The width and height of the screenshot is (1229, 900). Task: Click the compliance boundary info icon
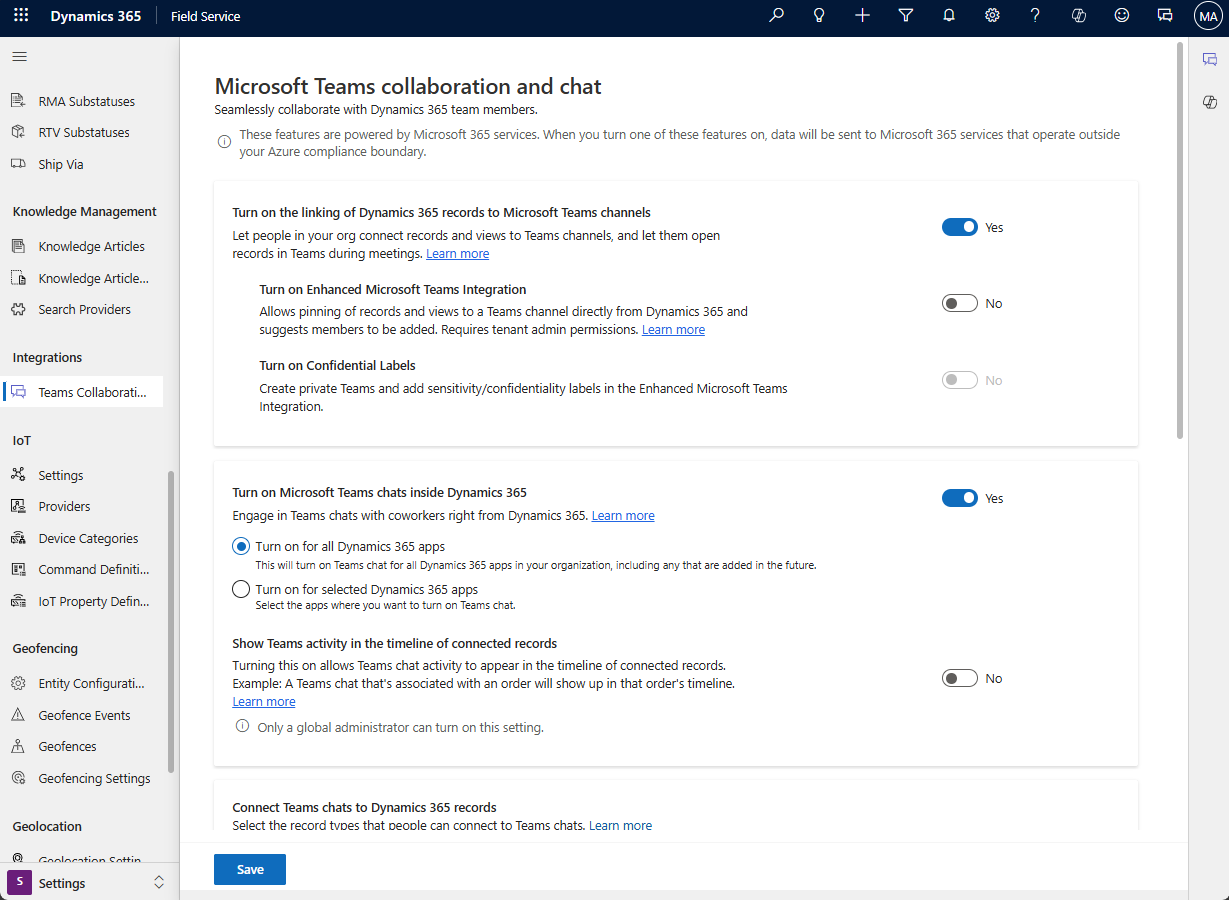[x=224, y=142]
